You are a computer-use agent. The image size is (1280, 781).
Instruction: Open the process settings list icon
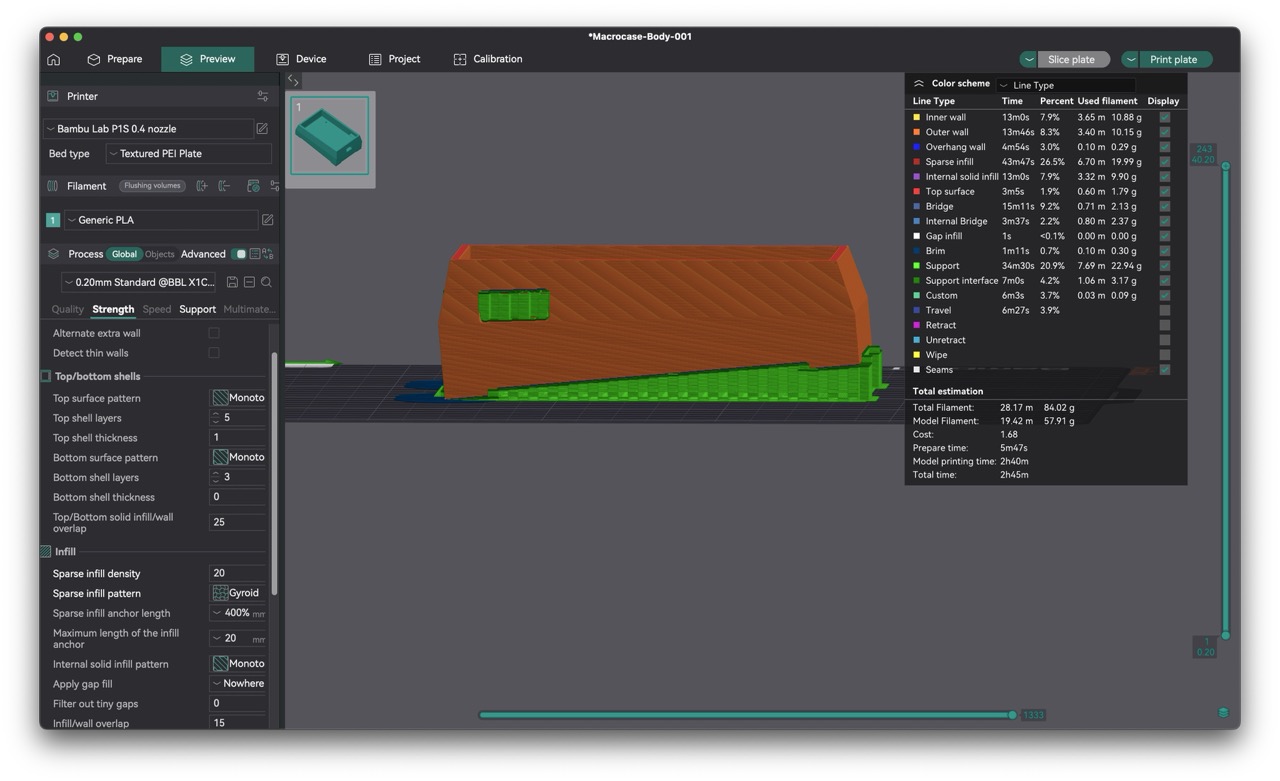pyautogui.click(x=254, y=254)
